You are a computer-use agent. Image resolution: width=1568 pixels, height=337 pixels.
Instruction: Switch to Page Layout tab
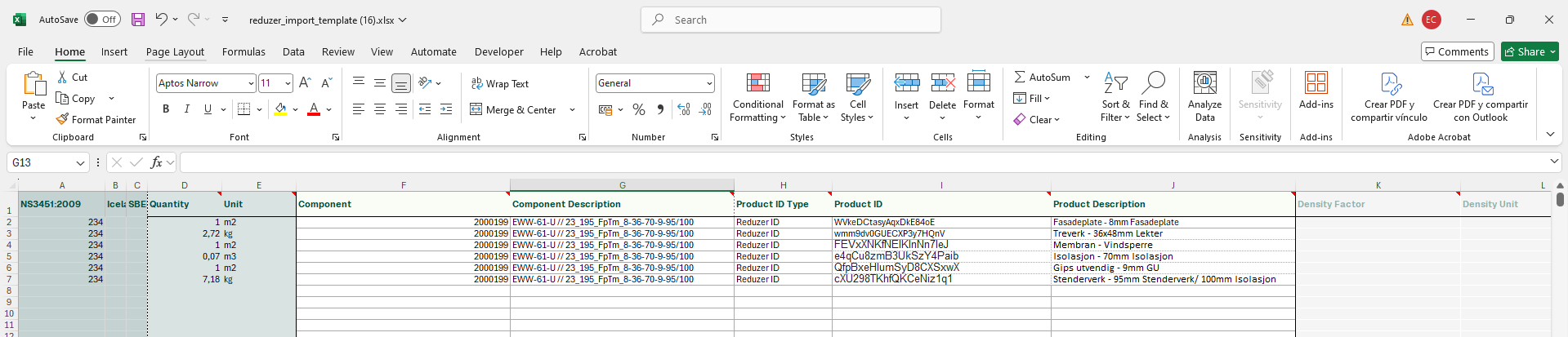coord(175,51)
